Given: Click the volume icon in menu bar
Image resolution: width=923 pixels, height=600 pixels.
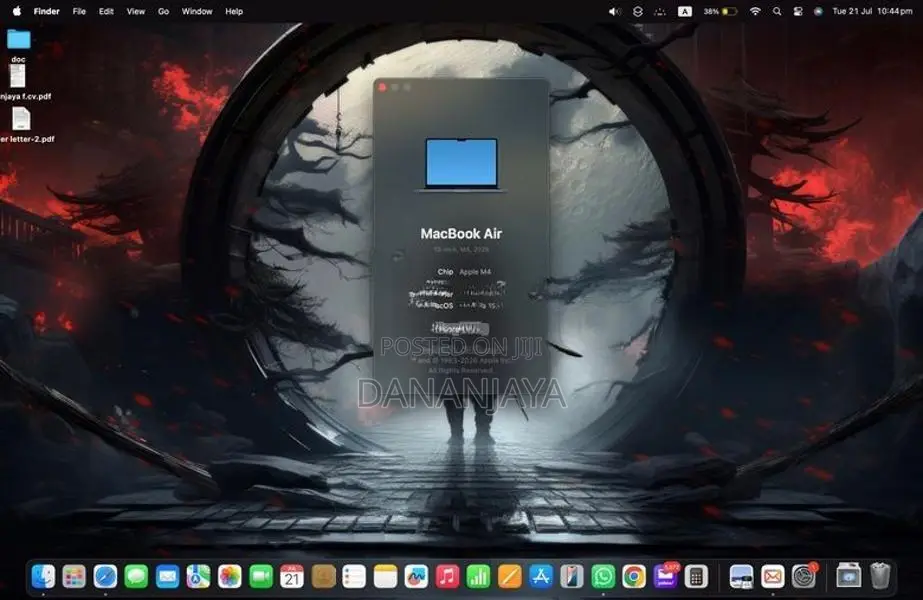Looking at the screenshot, I should point(615,11).
